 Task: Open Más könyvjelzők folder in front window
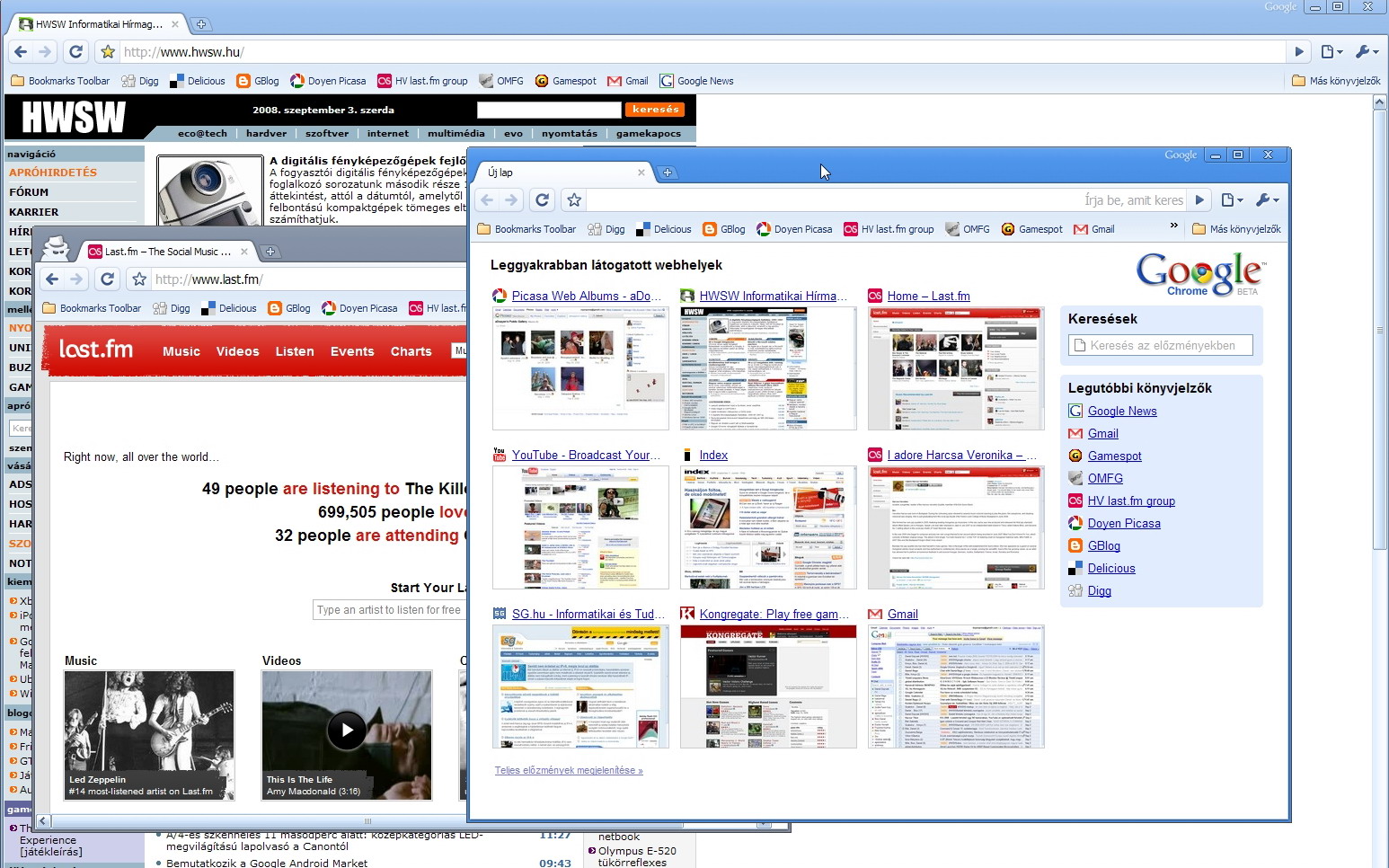(1236, 229)
